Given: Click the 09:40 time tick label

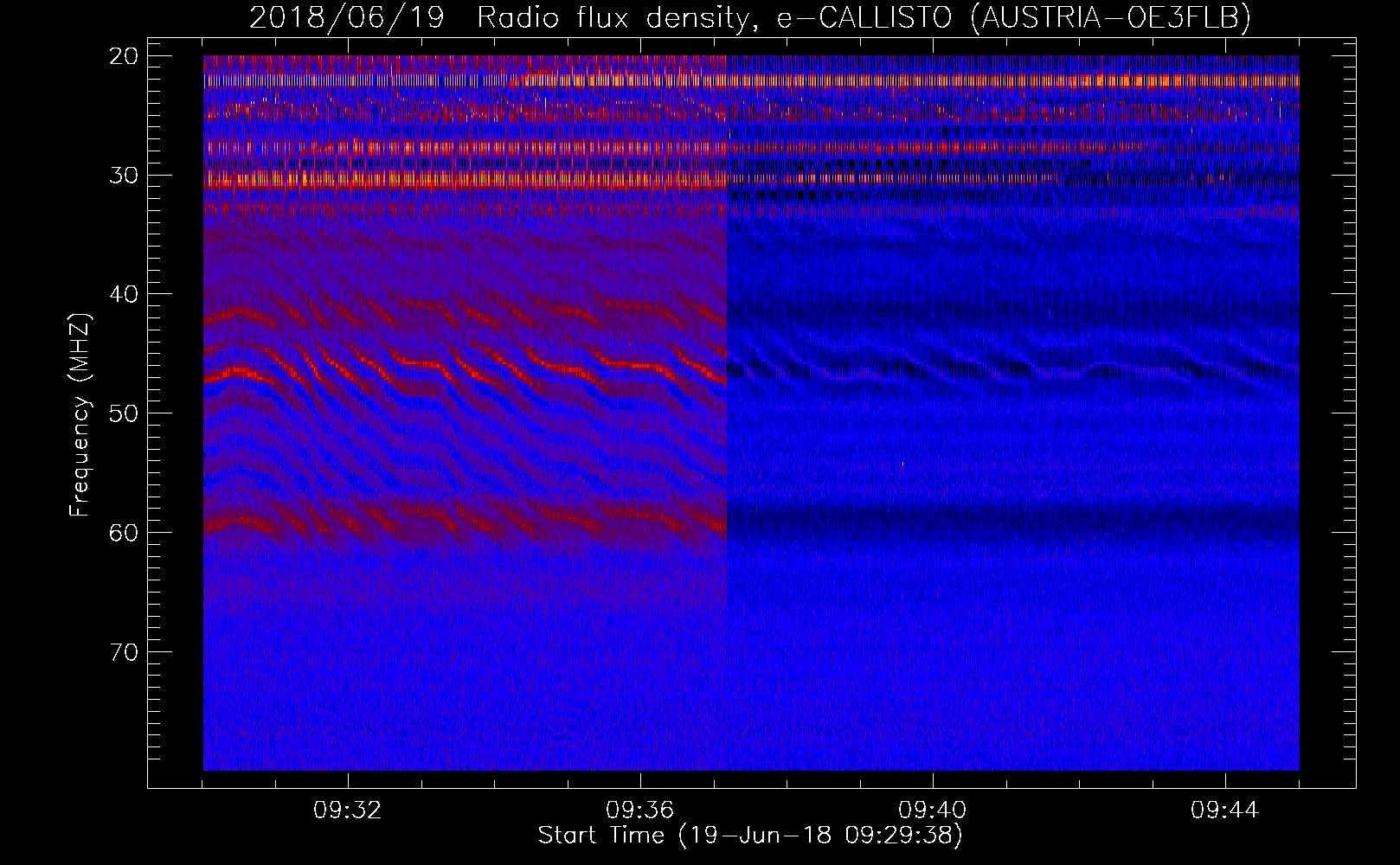Looking at the screenshot, I should click(x=933, y=811).
